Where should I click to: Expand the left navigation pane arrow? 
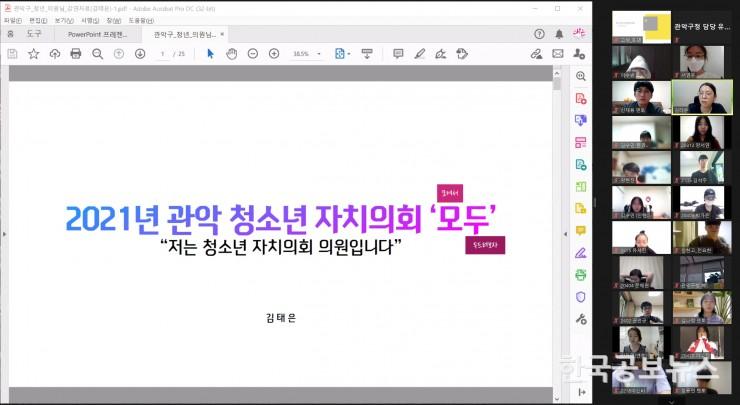pos(4,233)
